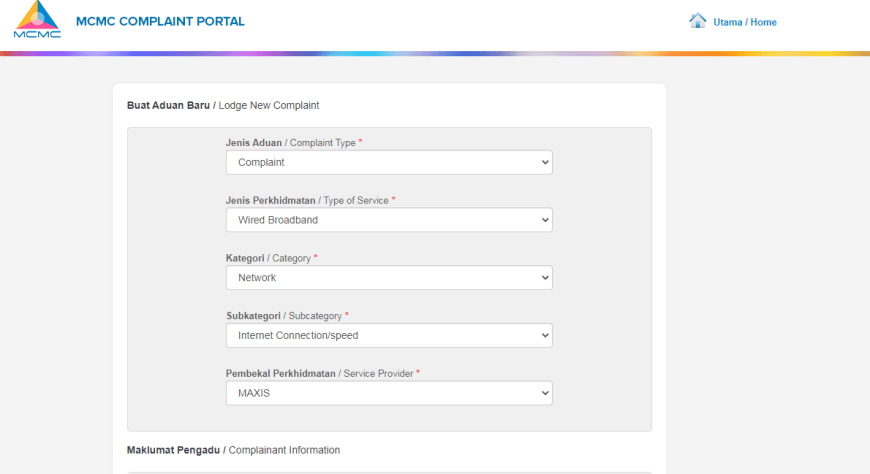Click the Subkategori / Subcategory label

pyautogui.click(x=287, y=316)
